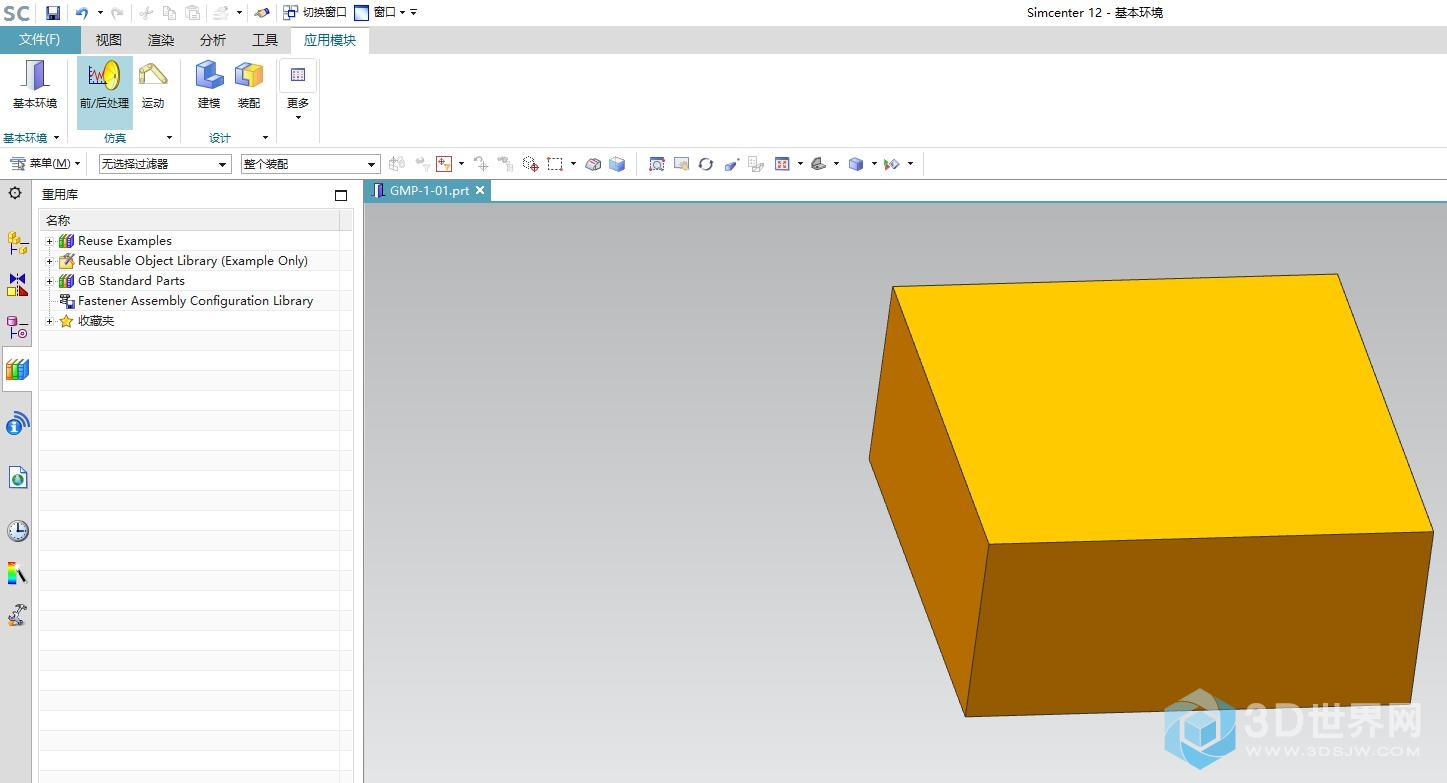
Task: Click the Pan hand icon
Action: click(x=682, y=164)
